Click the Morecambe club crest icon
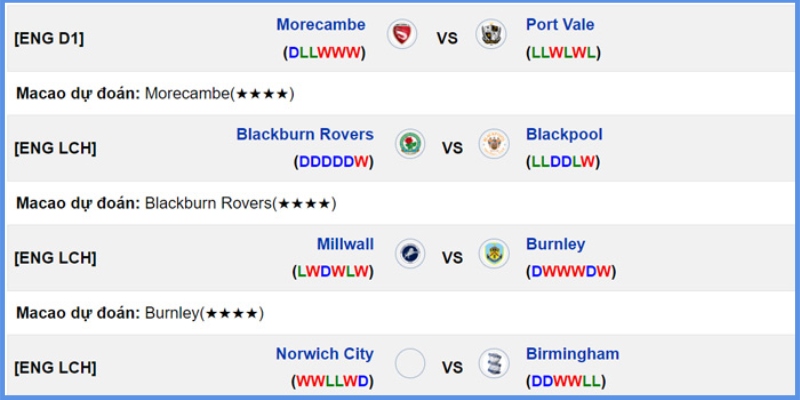Screen dimensions: 800x400 (x=402, y=34)
